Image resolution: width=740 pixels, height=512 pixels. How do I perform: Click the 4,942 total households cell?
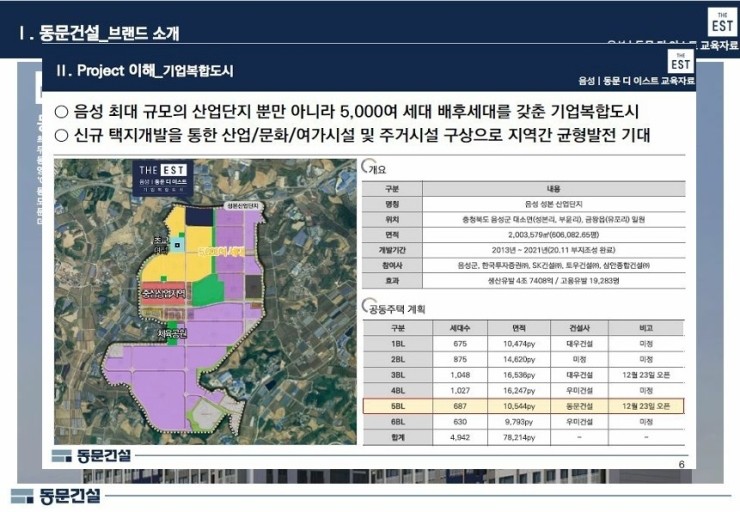coord(460,437)
